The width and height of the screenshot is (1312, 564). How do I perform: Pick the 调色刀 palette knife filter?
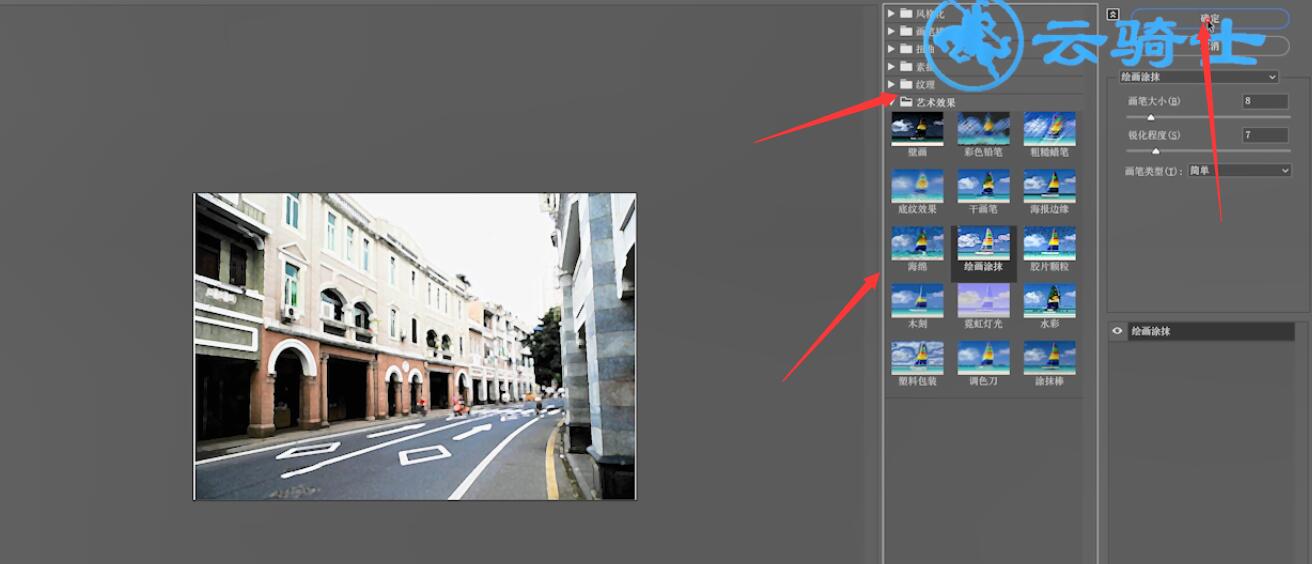[x=983, y=357]
